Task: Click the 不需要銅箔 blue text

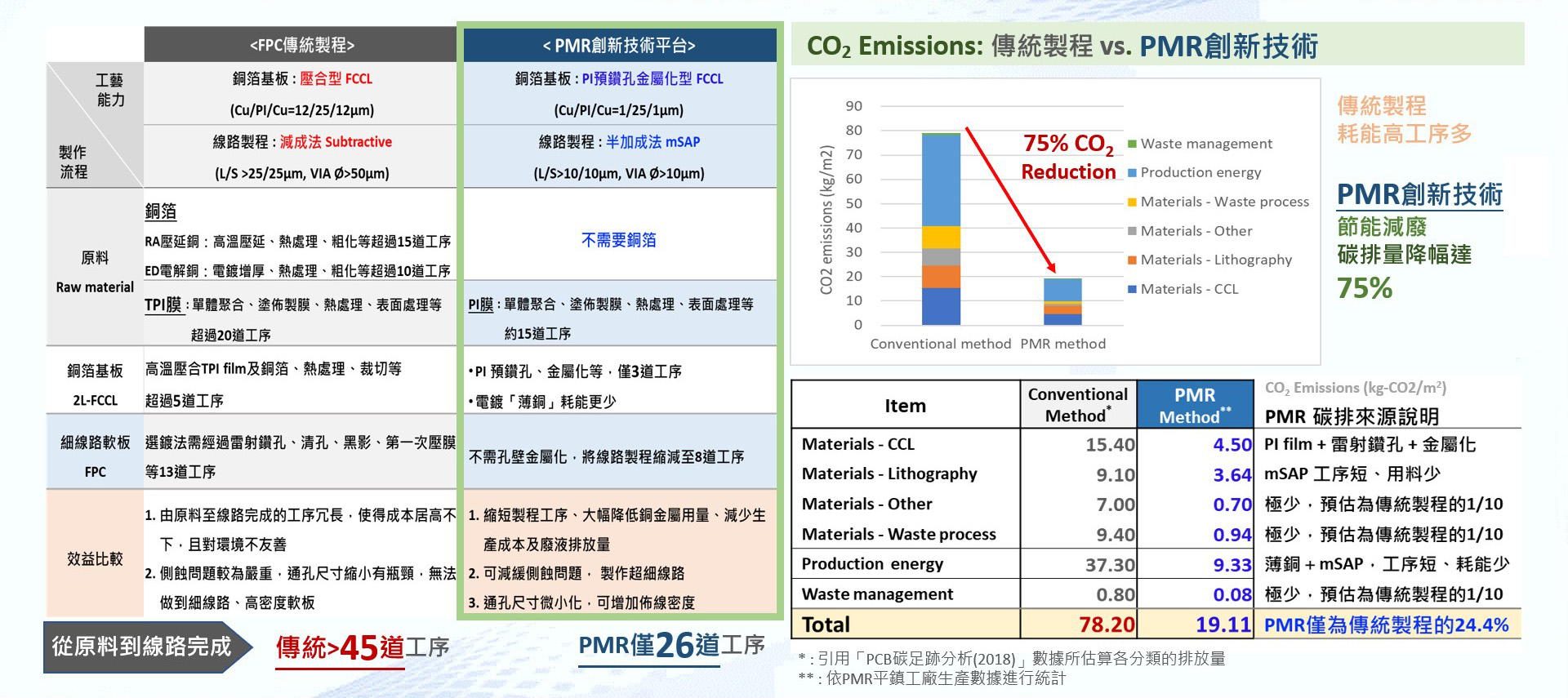Action: pyautogui.click(x=618, y=240)
